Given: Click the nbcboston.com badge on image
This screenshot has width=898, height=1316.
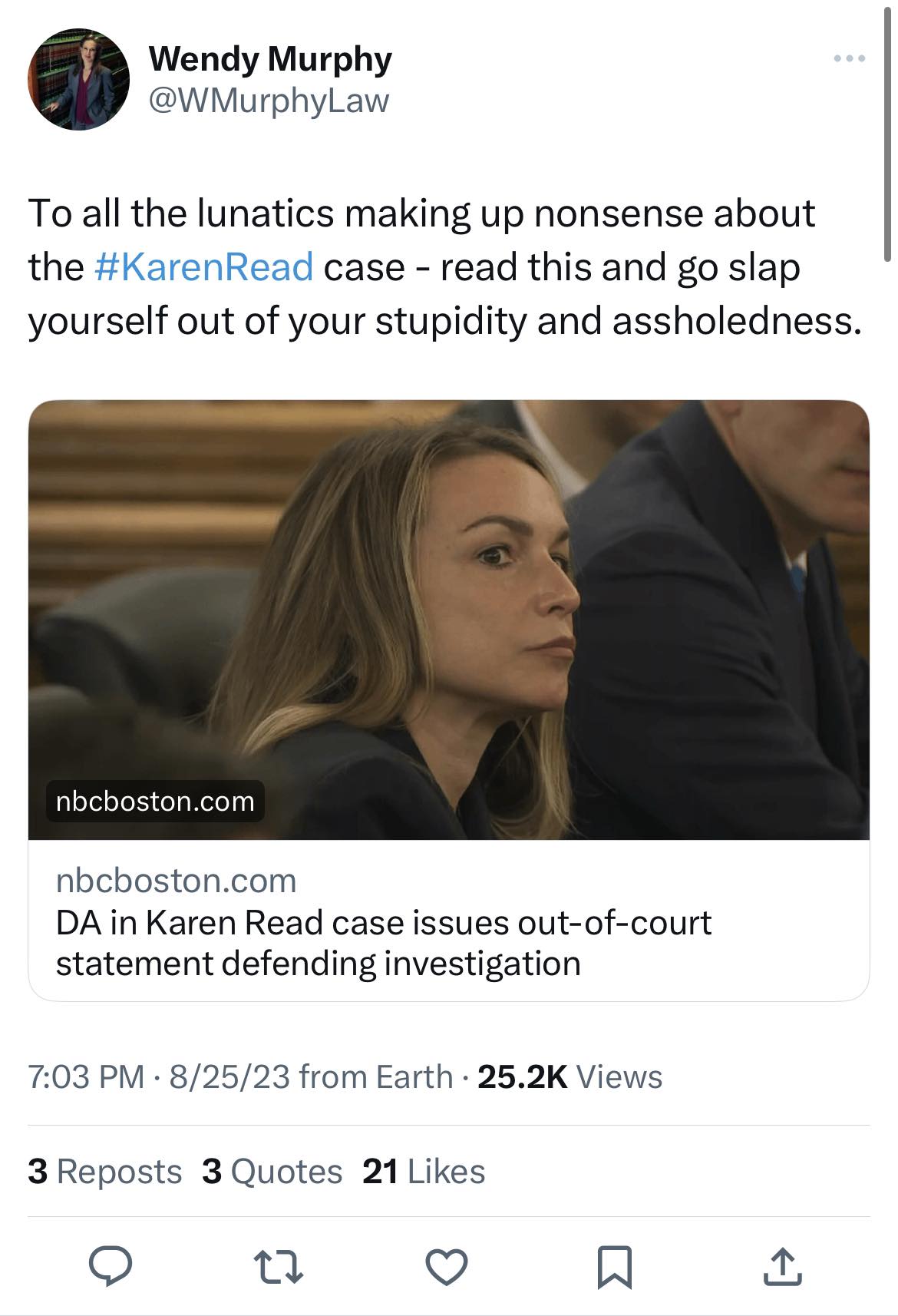Looking at the screenshot, I should click(x=155, y=802).
